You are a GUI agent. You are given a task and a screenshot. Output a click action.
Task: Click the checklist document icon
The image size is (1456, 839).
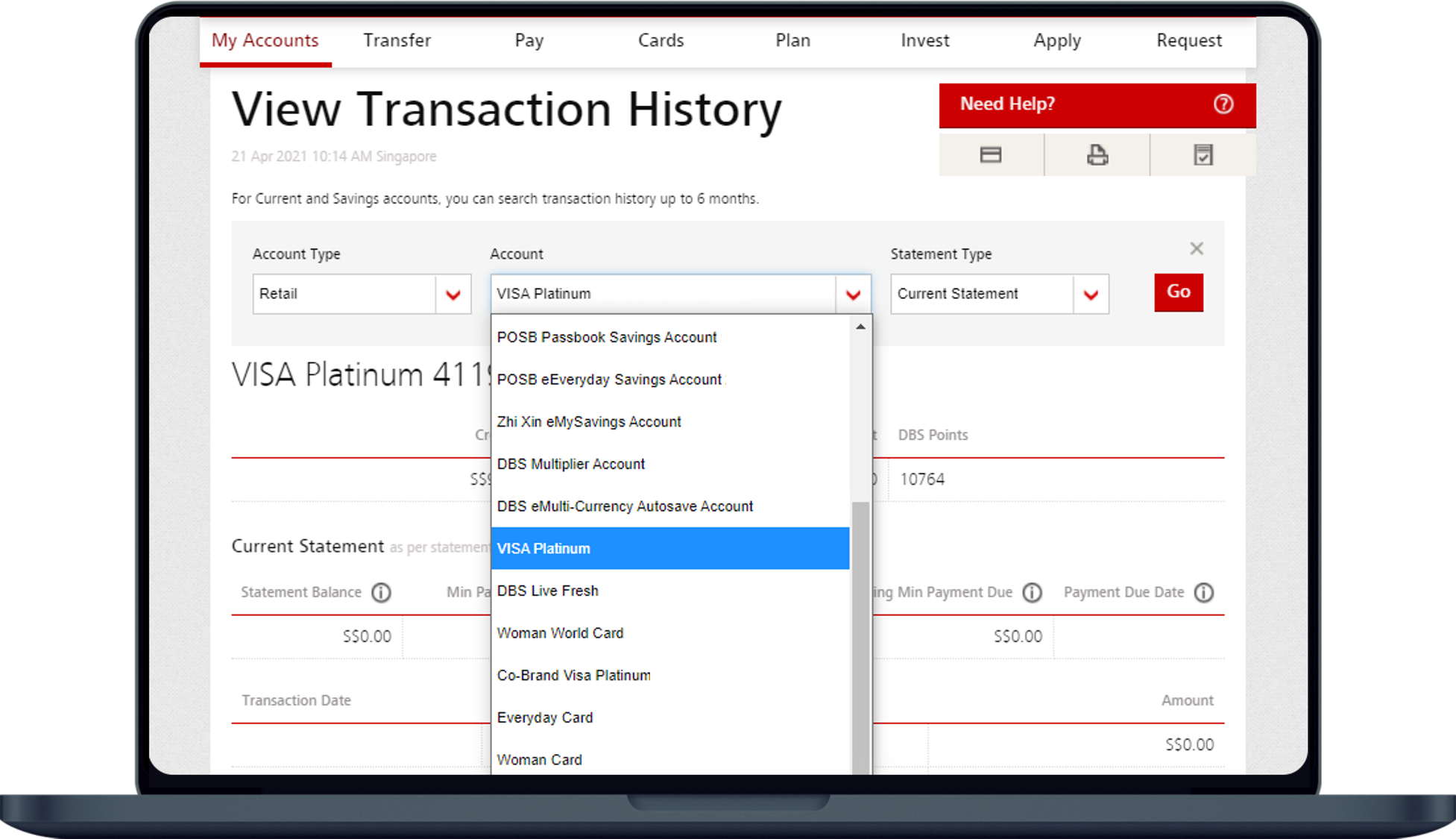(1203, 155)
